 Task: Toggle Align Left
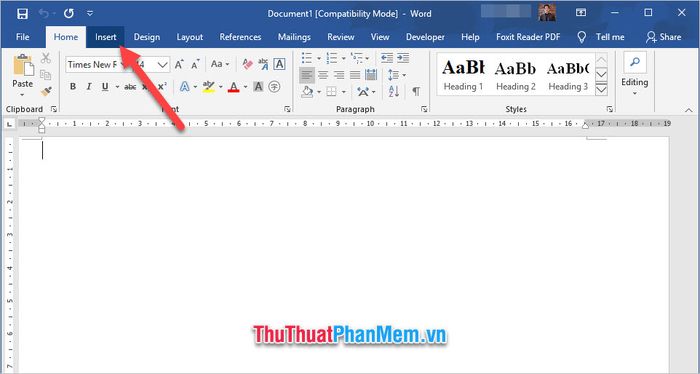307,75
